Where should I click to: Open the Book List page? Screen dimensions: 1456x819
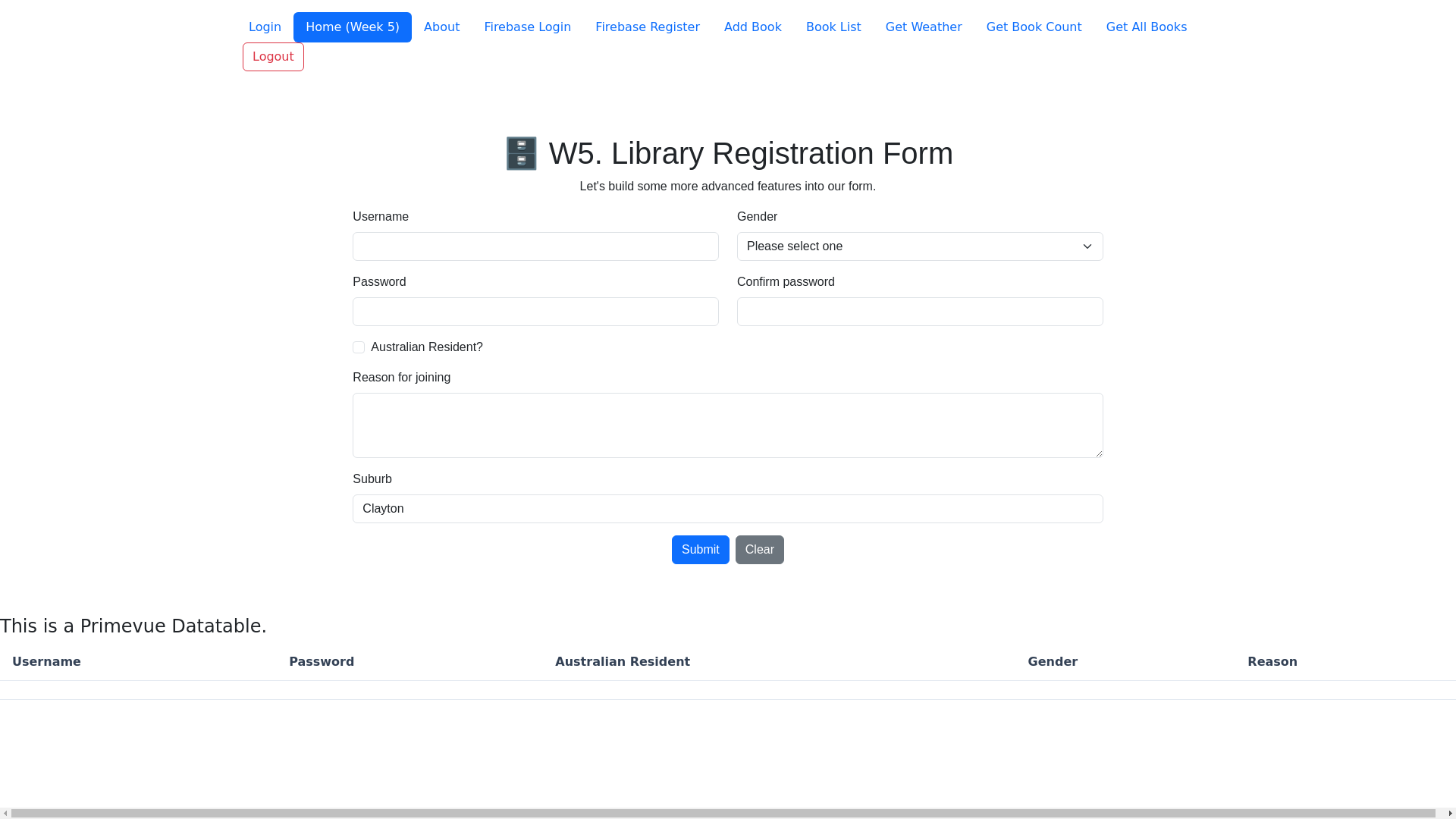click(833, 27)
